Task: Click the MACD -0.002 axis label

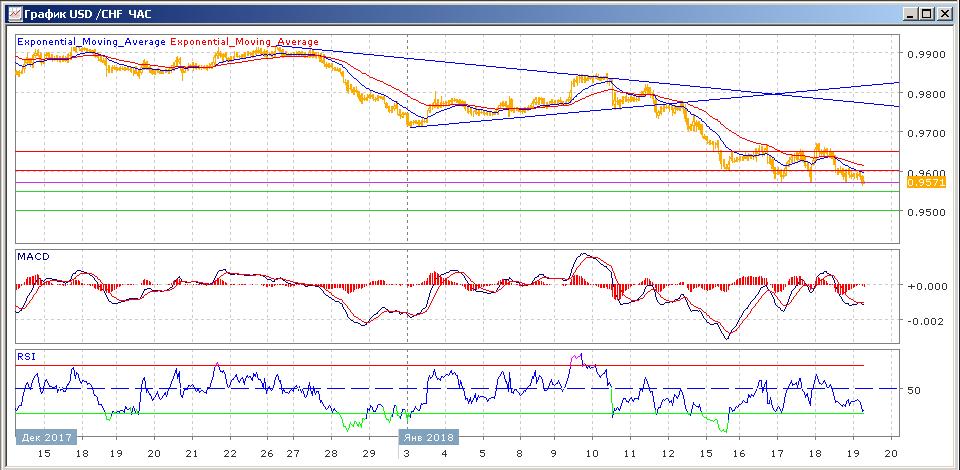Action: click(x=922, y=321)
